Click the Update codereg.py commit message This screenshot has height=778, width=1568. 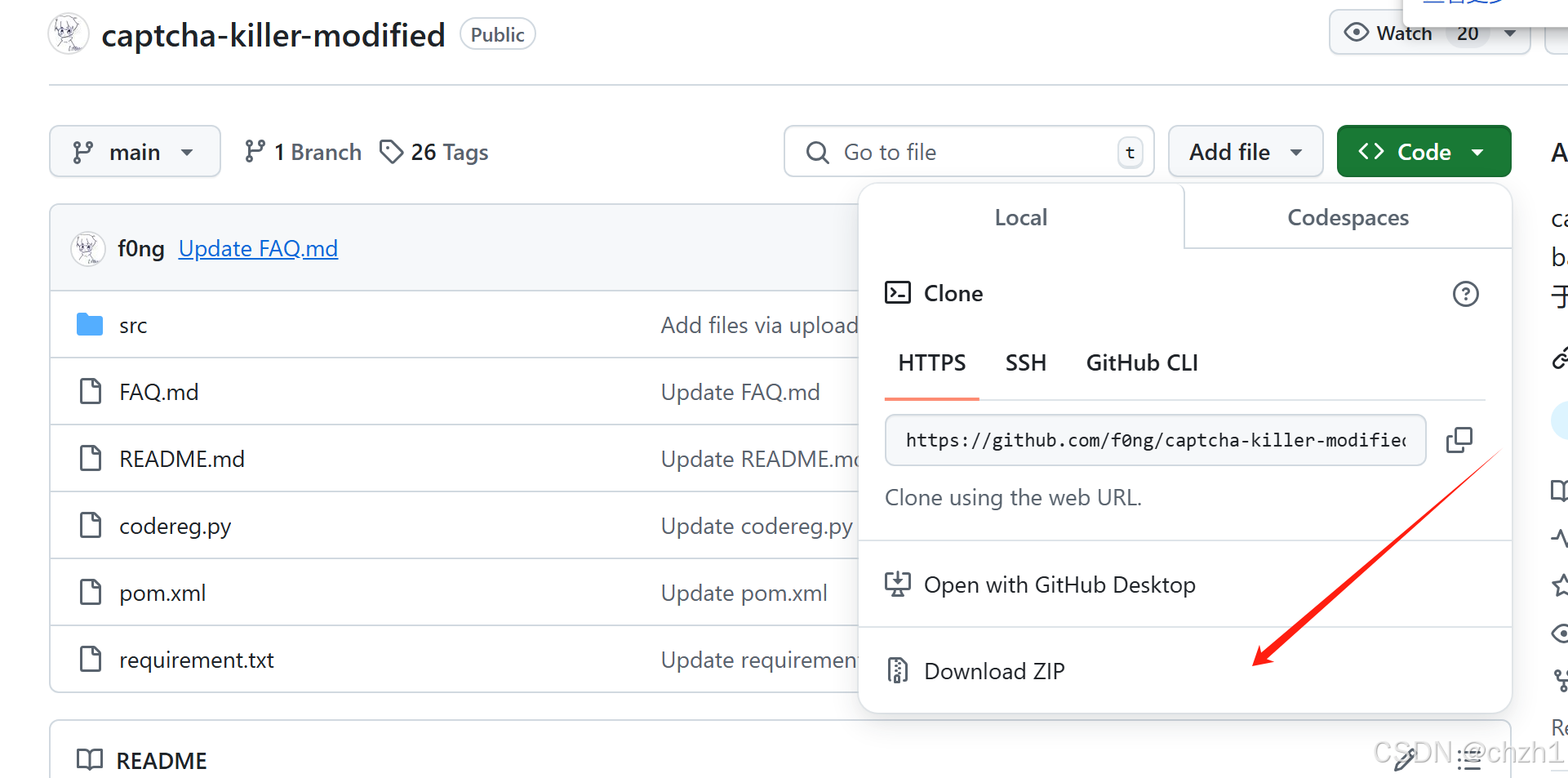tap(757, 526)
